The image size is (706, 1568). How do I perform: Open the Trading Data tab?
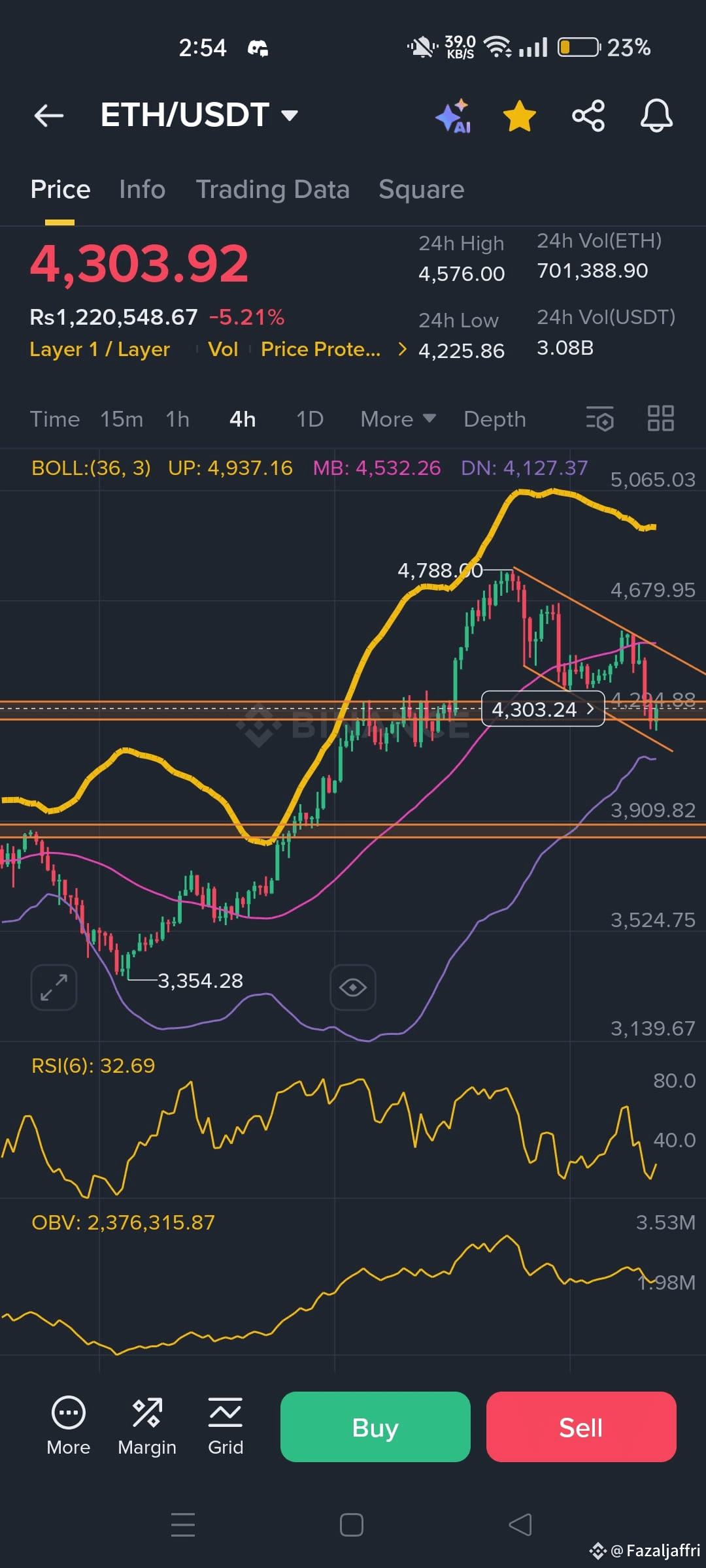point(273,189)
